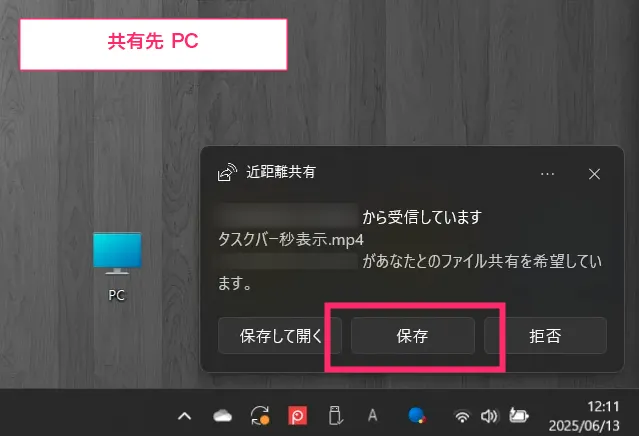Screen dimensions: 639x436
Task: Open the notification's three-dots options menu
Action: (547, 174)
